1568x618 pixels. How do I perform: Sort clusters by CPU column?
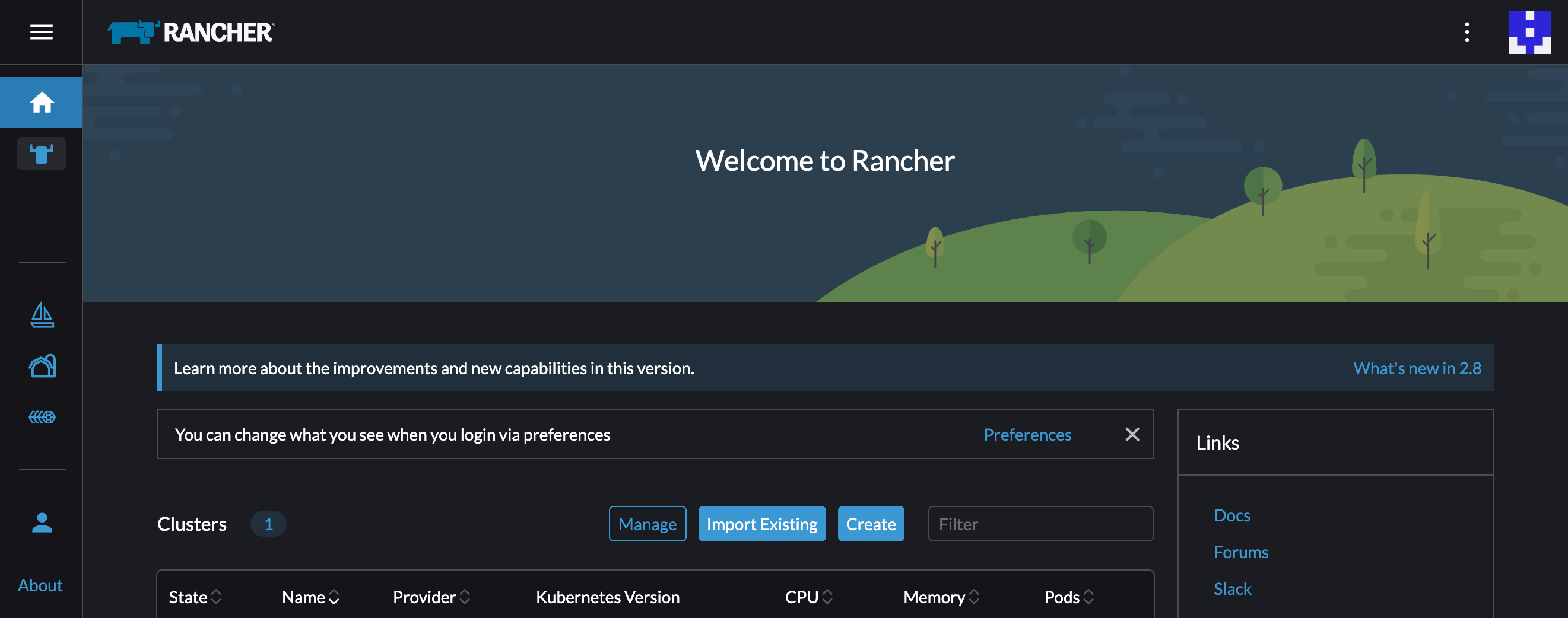coord(808,597)
